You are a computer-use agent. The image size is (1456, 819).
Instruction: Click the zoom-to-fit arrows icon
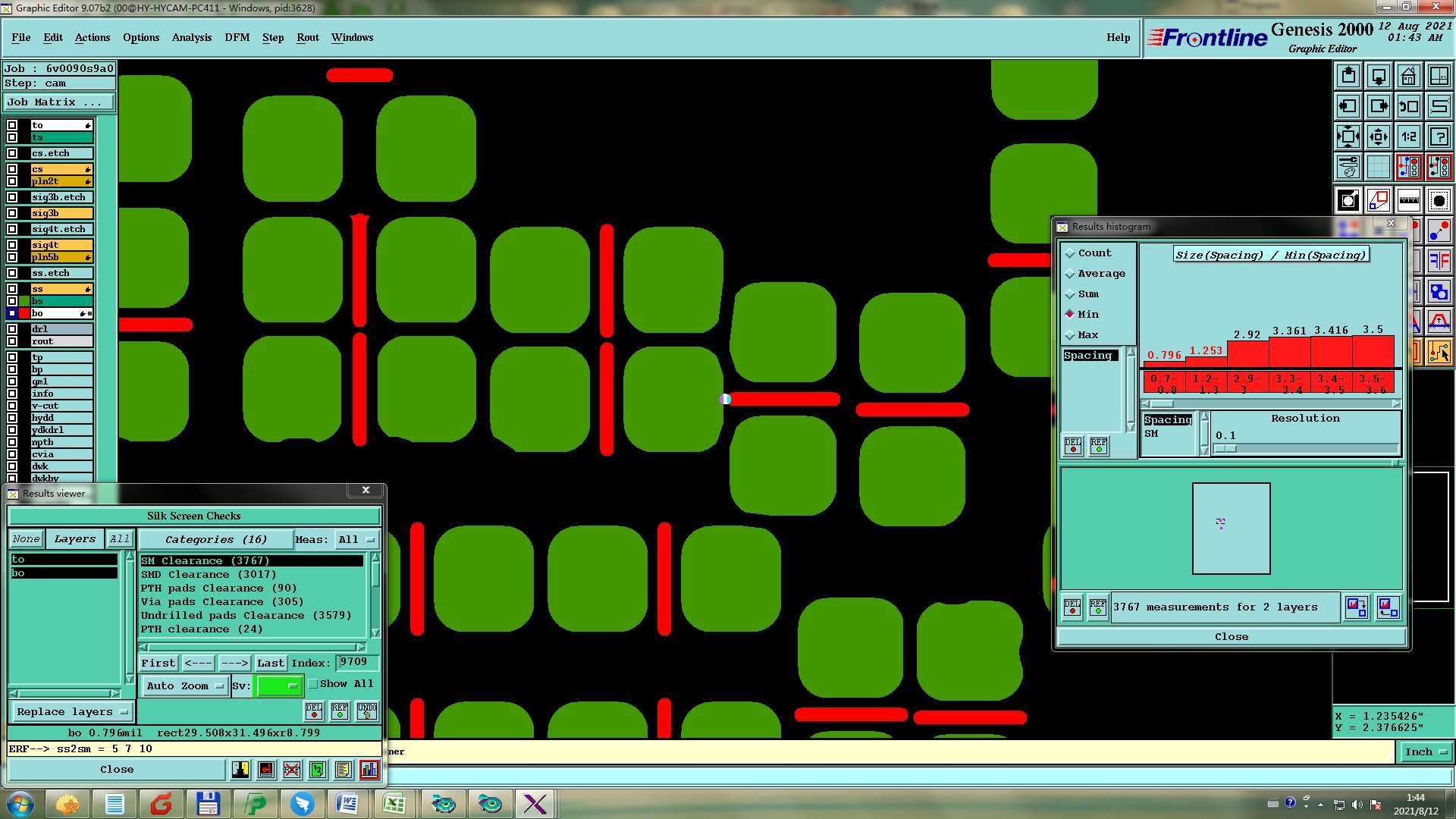point(1348,136)
